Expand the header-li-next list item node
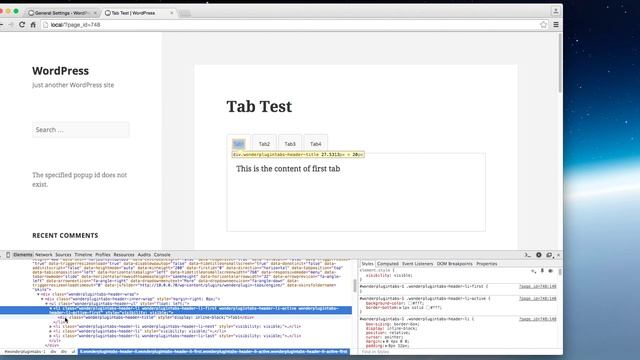This screenshot has height=360, width=640. coord(51,327)
